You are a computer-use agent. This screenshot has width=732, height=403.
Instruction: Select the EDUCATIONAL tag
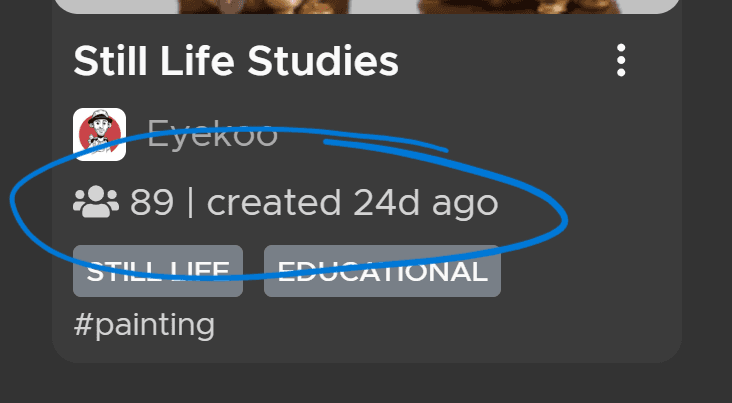tap(382, 271)
